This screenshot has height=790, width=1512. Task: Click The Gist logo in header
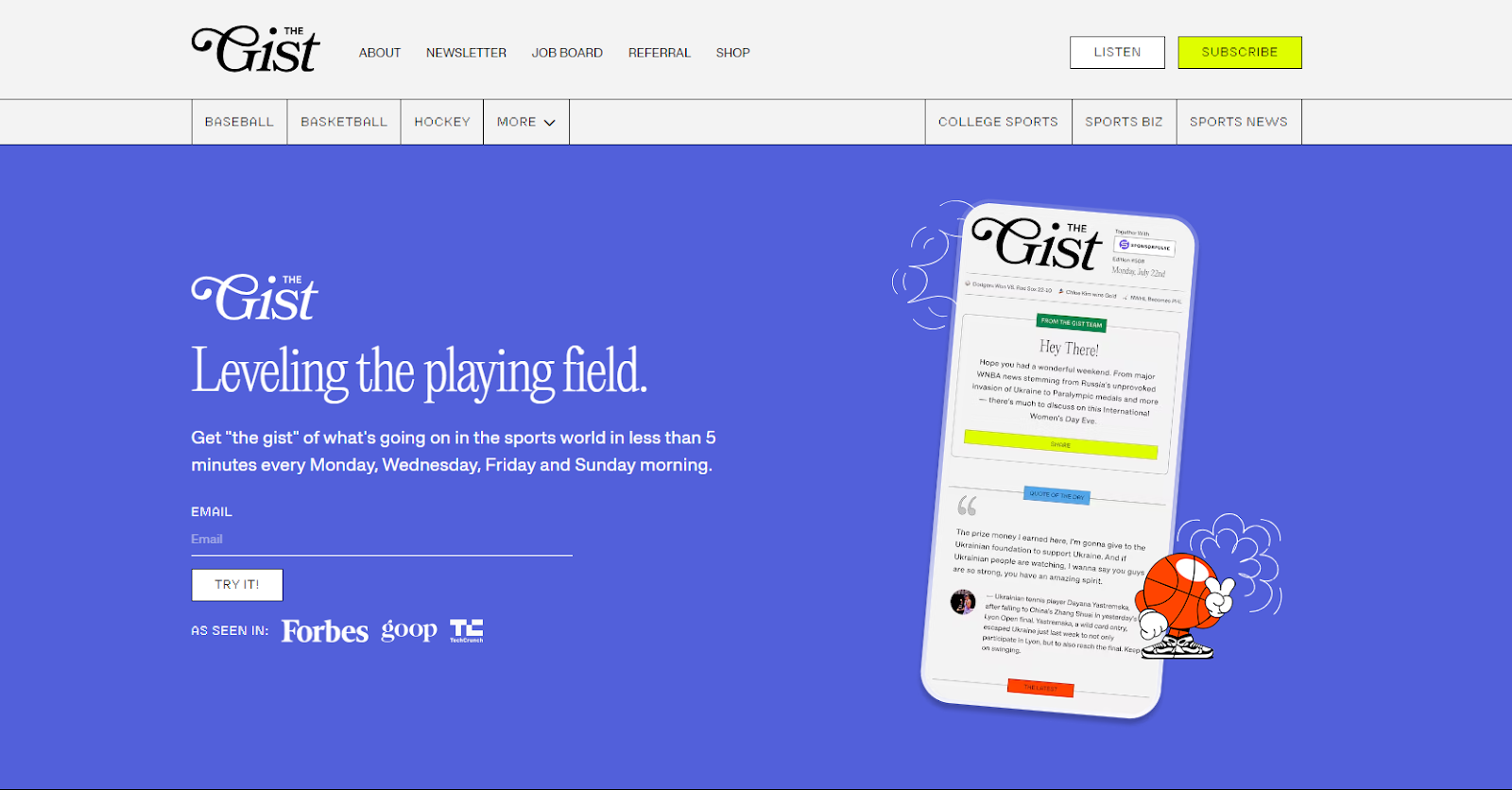coord(255,50)
